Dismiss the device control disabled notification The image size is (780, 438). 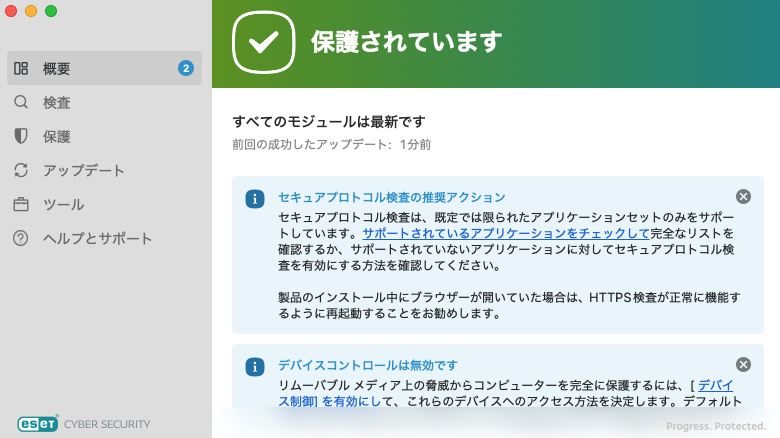(x=743, y=365)
